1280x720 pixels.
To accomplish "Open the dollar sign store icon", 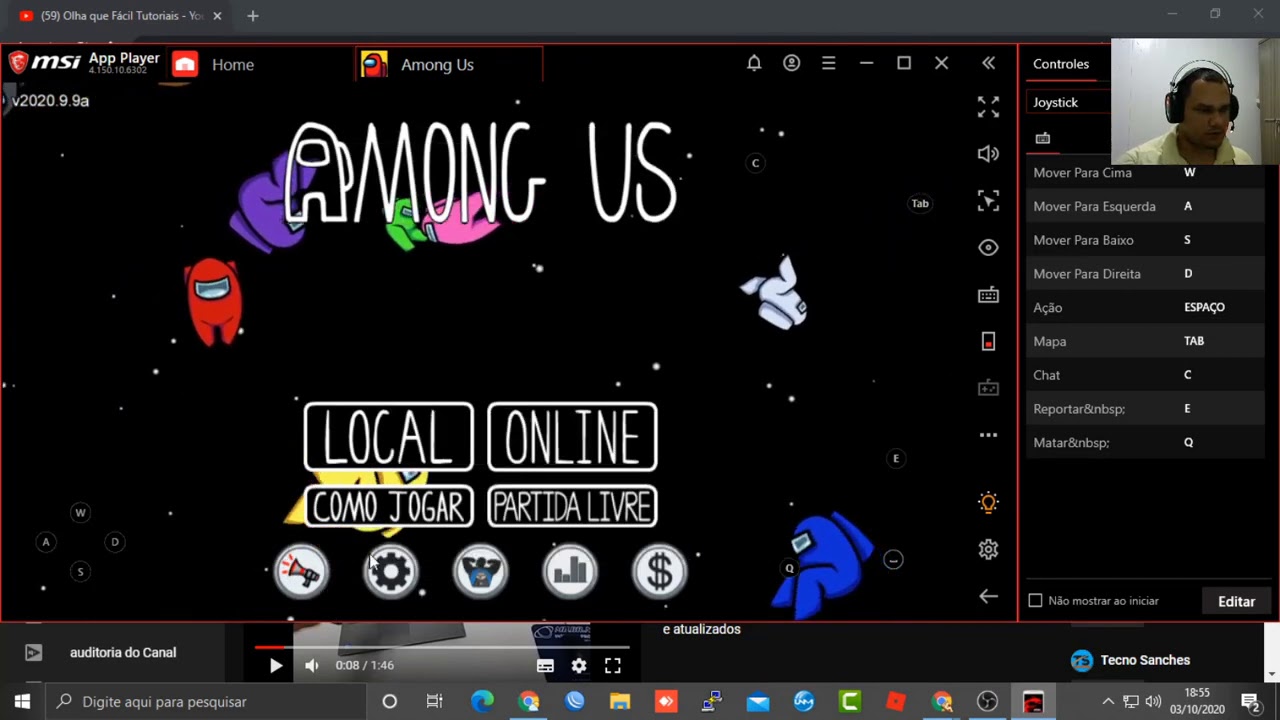I will tap(660, 571).
